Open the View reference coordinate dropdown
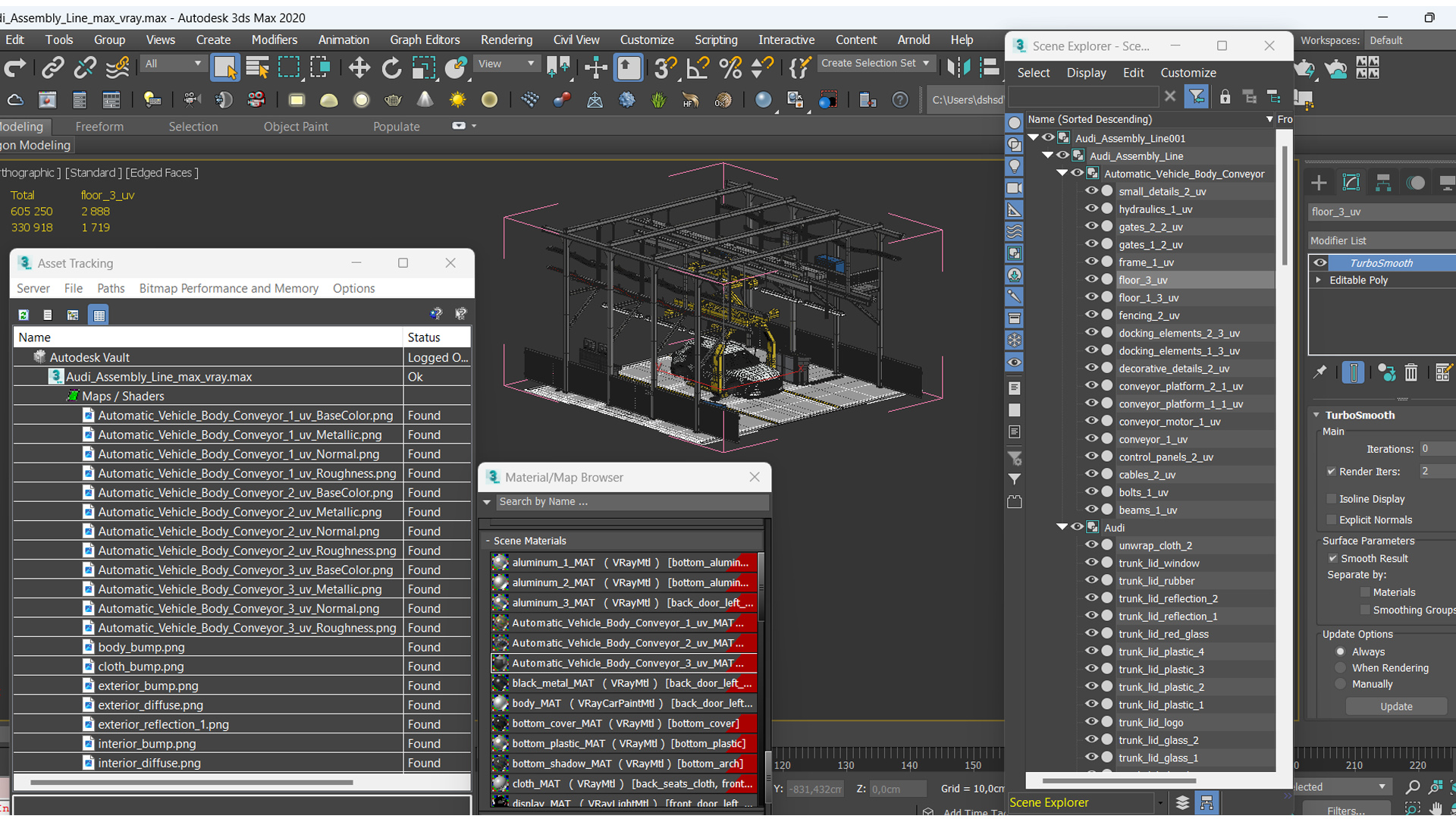Screen dimensions: 1456x819 coord(506,64)
